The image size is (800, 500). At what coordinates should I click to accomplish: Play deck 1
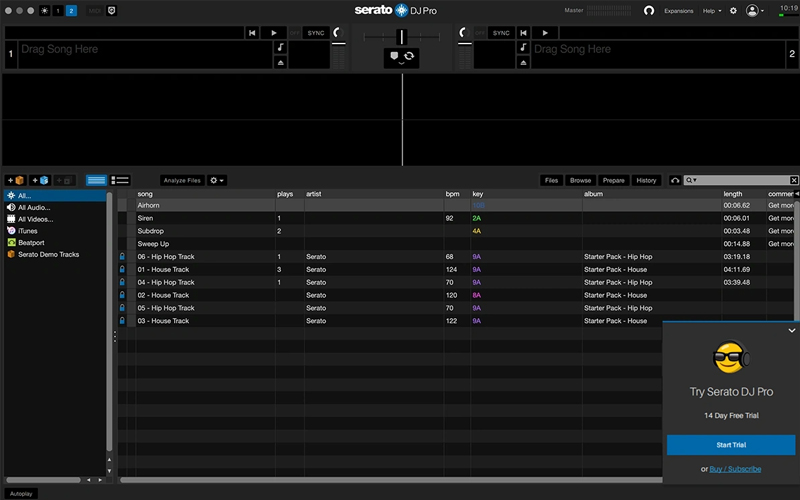click(274, 33)
